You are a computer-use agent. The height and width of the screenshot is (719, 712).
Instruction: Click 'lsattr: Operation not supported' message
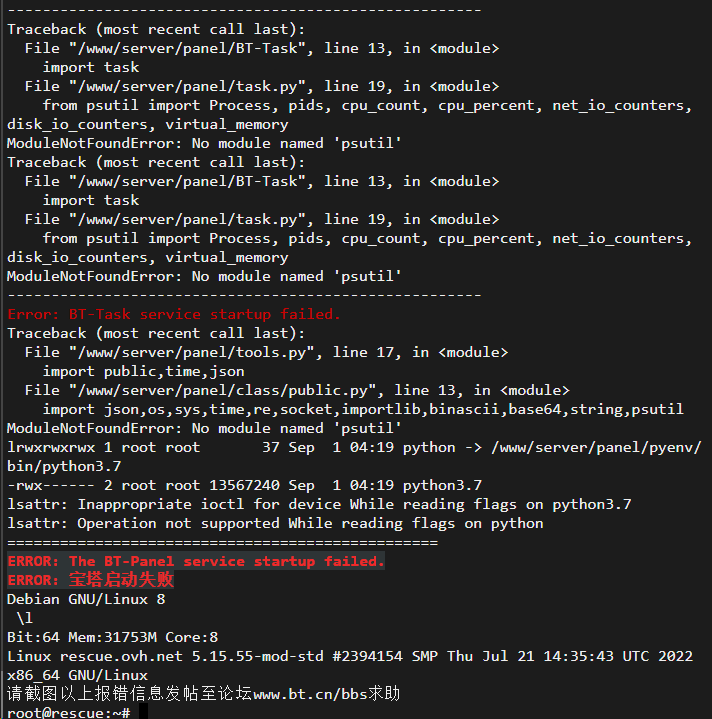pyautogui.click(x=143, y=523)
